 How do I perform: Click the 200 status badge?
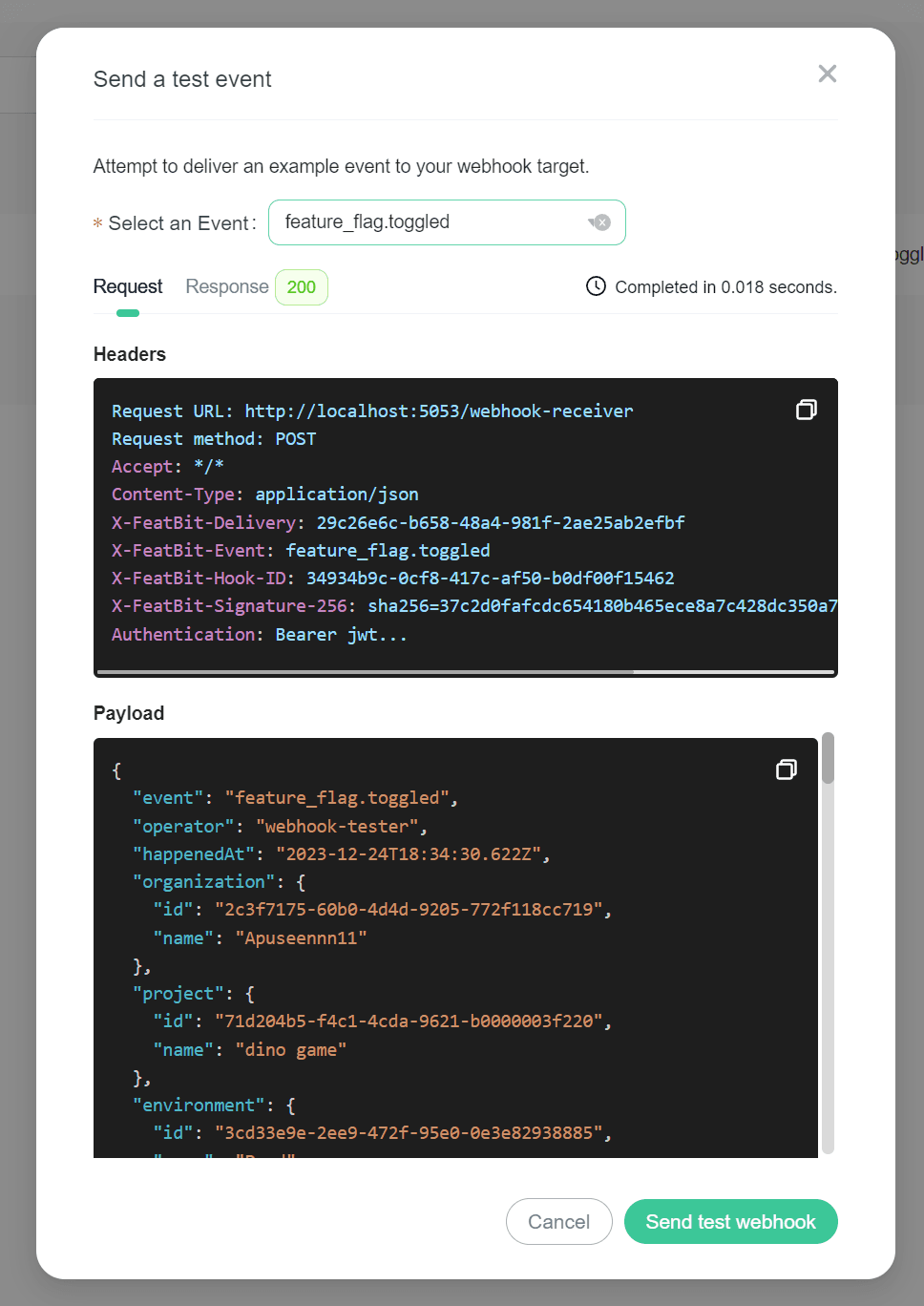(x=301, y=287)
